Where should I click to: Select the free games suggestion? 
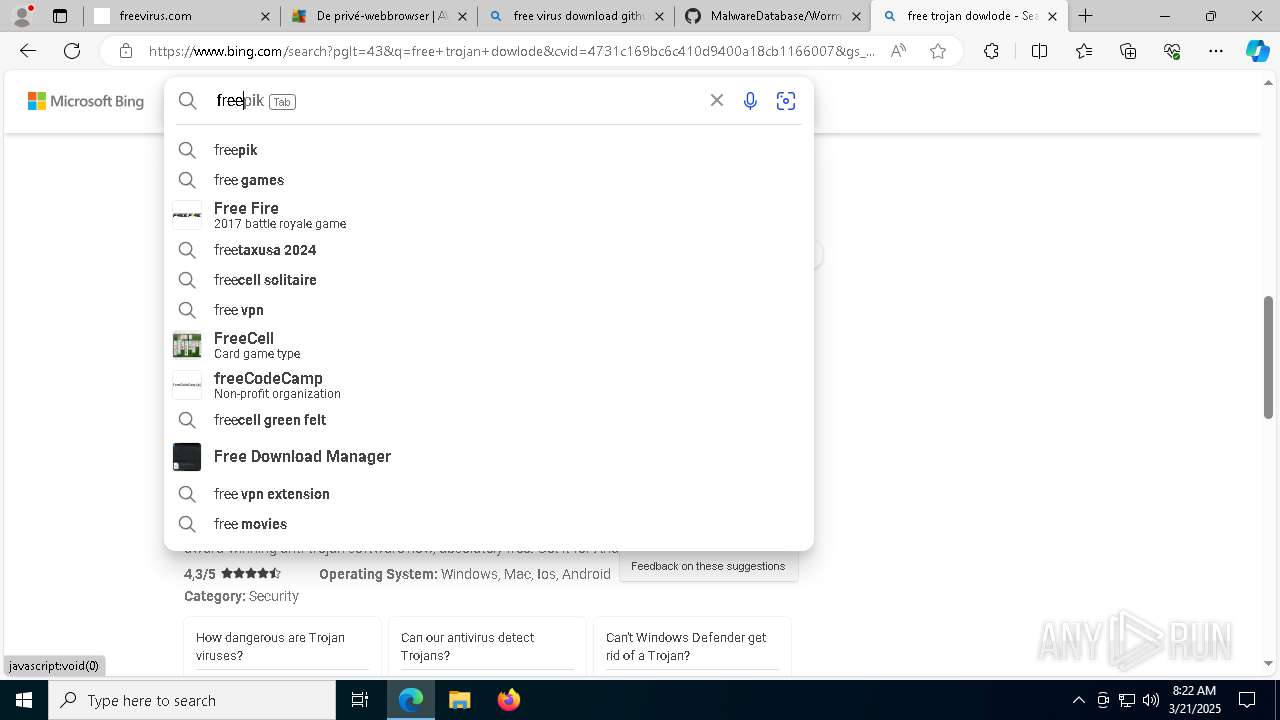[489, 180]
